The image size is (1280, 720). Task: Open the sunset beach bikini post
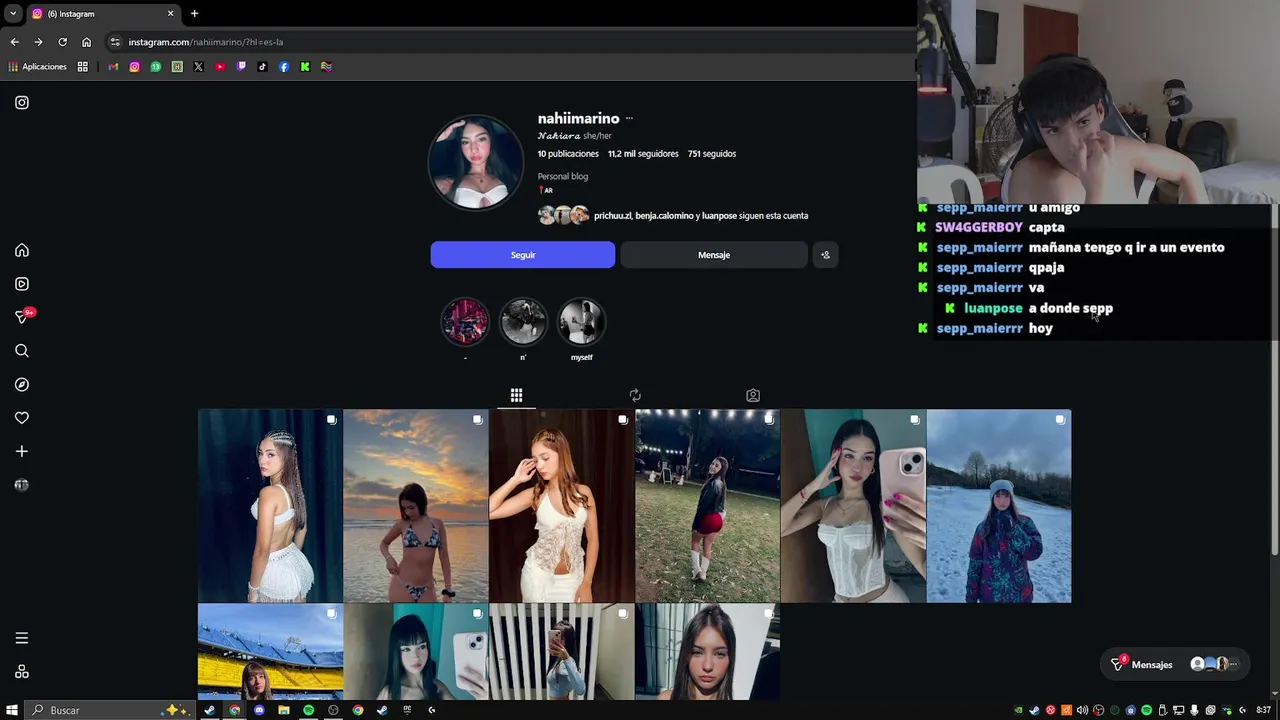click(416, 506)
